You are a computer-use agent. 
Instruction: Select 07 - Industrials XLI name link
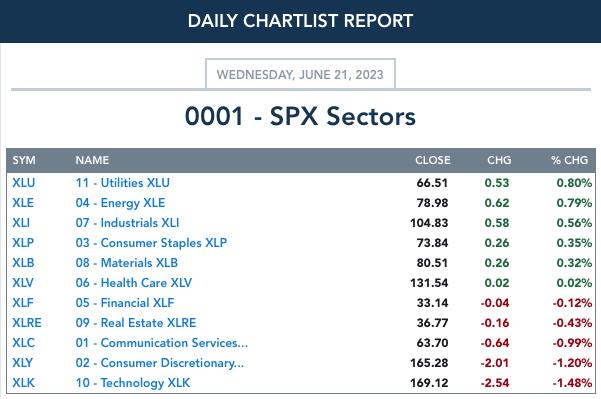[x=127, y=223]
